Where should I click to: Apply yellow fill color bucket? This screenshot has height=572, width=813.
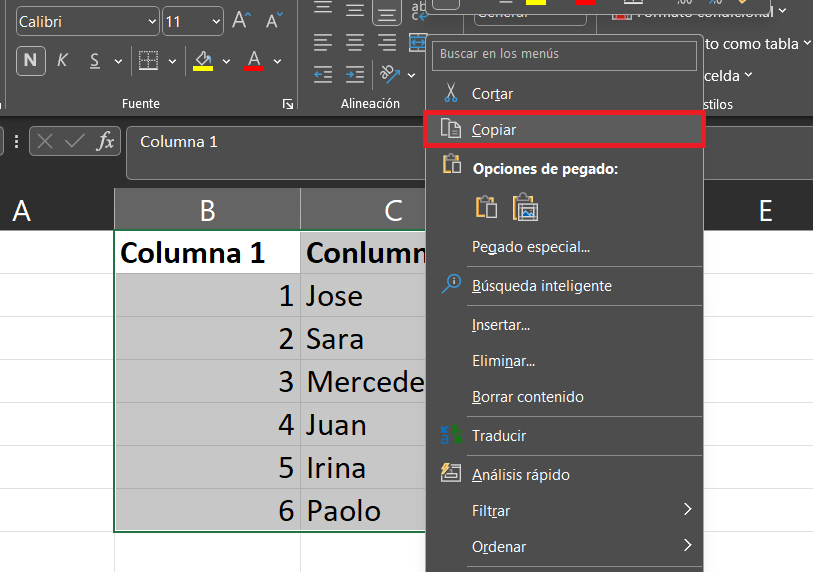click(x=203, y=61)
